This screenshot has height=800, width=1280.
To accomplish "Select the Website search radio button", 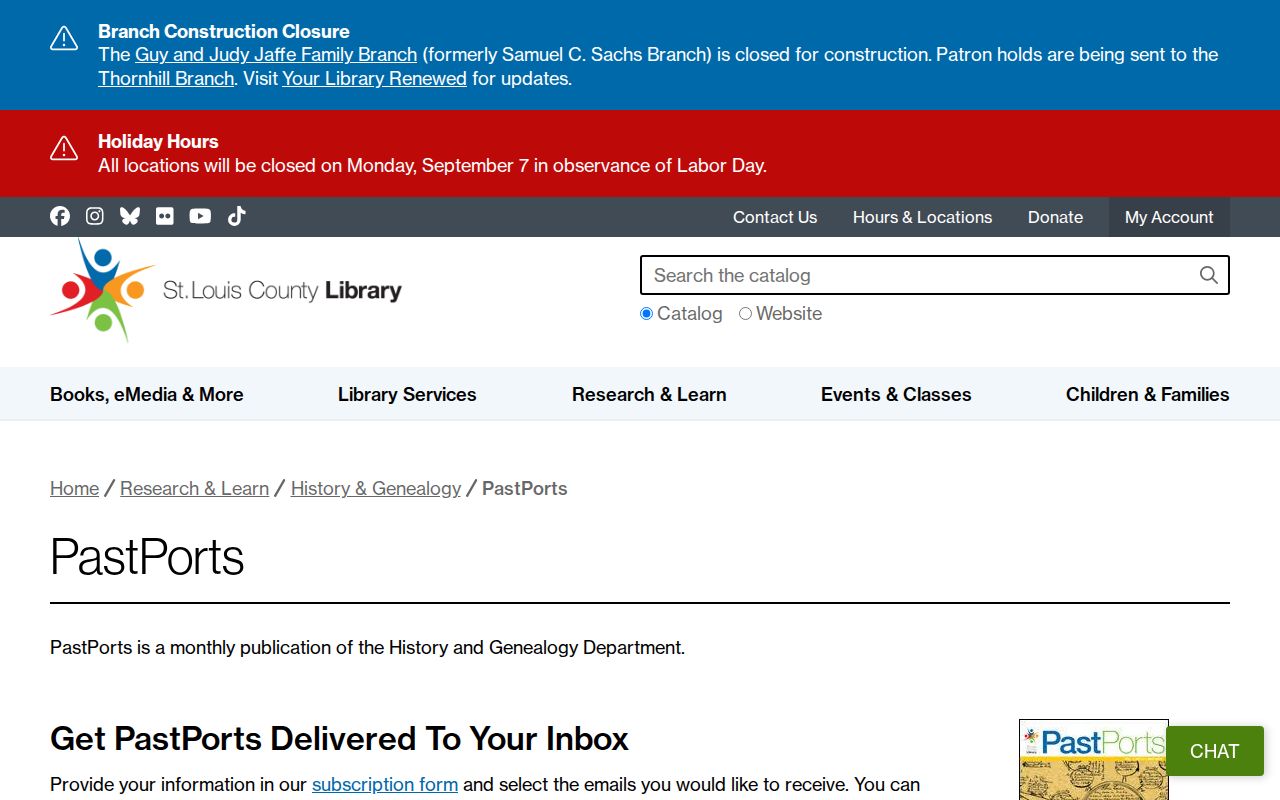I will 745,314.
